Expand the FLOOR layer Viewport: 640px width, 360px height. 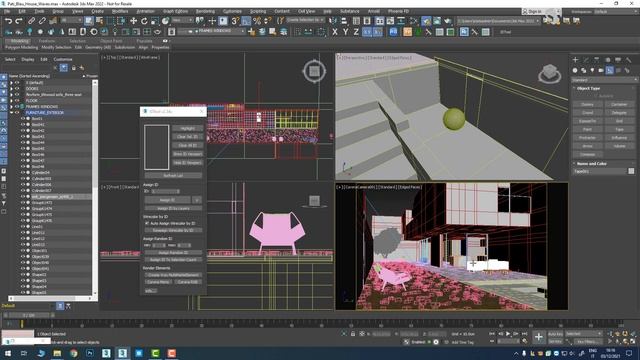tap(11, 100)
